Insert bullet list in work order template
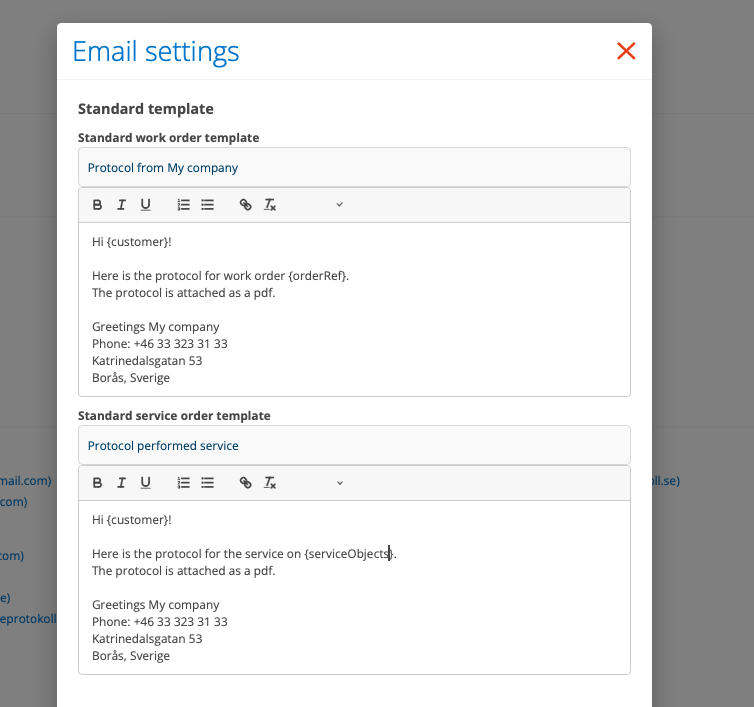 (x=207, y=205)
